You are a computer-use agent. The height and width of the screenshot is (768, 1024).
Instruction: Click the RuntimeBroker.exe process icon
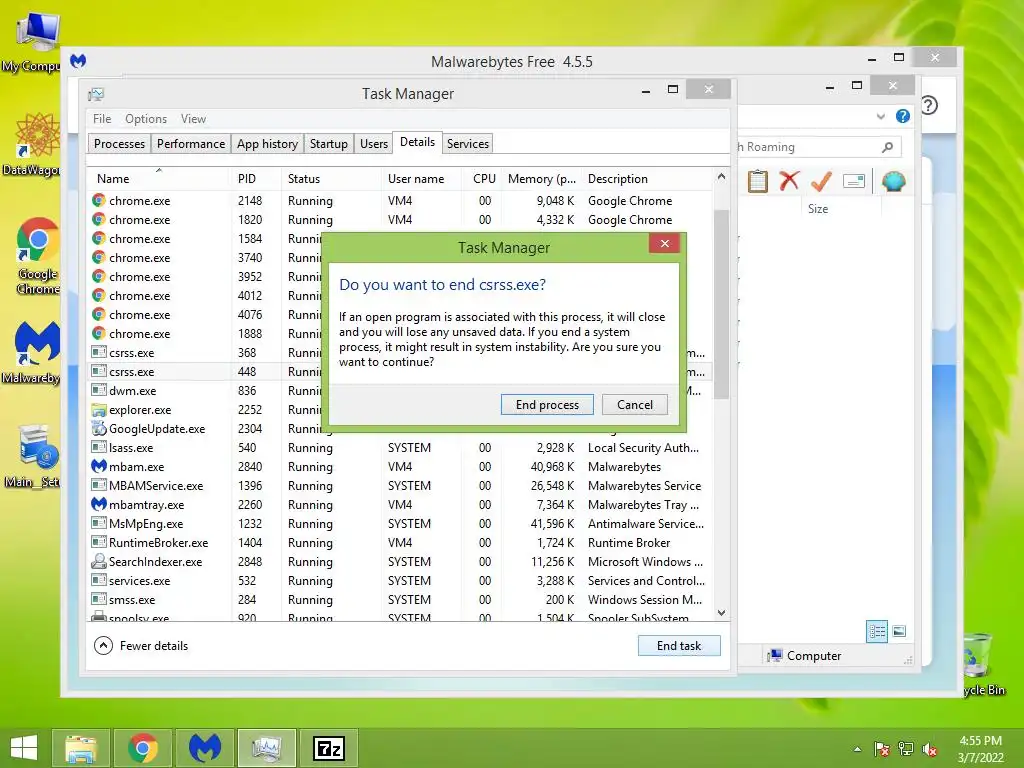pyautogui.click(x=99, y=542)
